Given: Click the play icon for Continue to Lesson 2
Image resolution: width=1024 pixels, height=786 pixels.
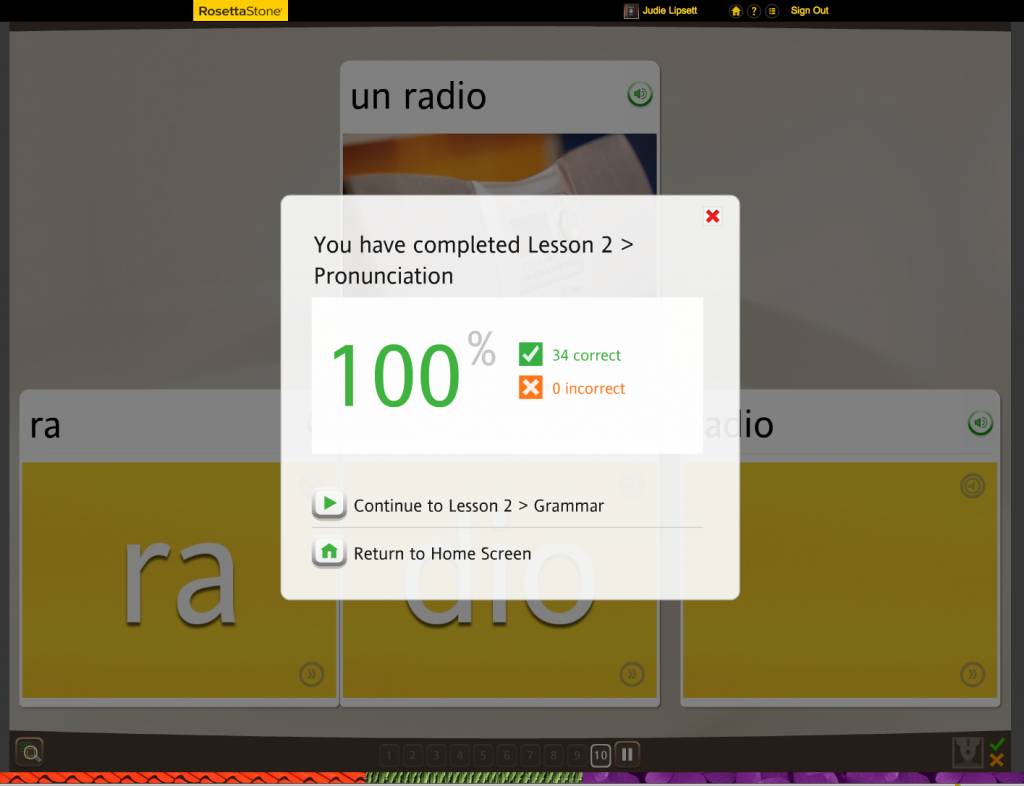Looking at the screenshot, I should (x=329, y=504).
